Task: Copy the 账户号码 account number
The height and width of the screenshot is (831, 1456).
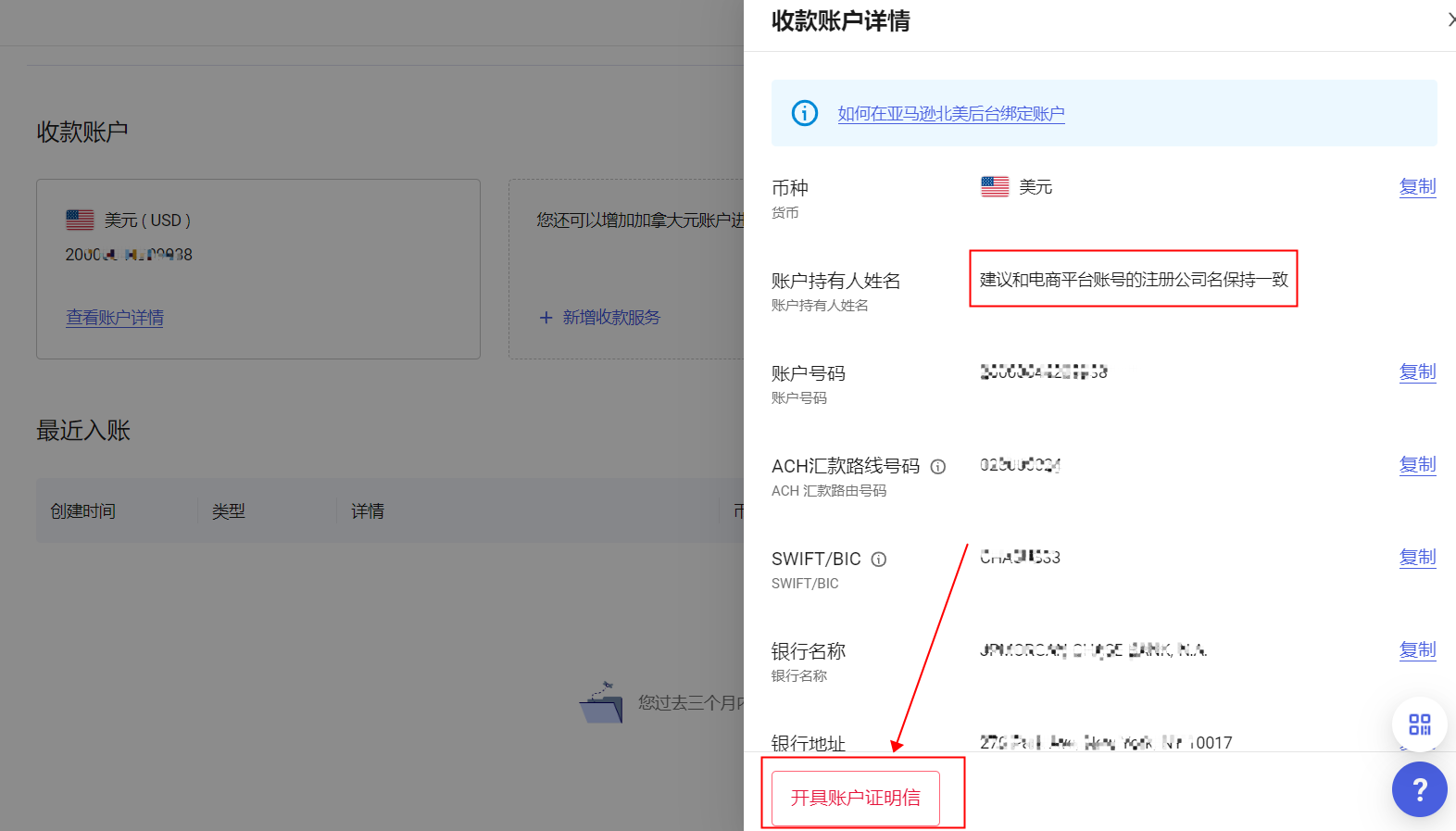Action: [1417, 372]
